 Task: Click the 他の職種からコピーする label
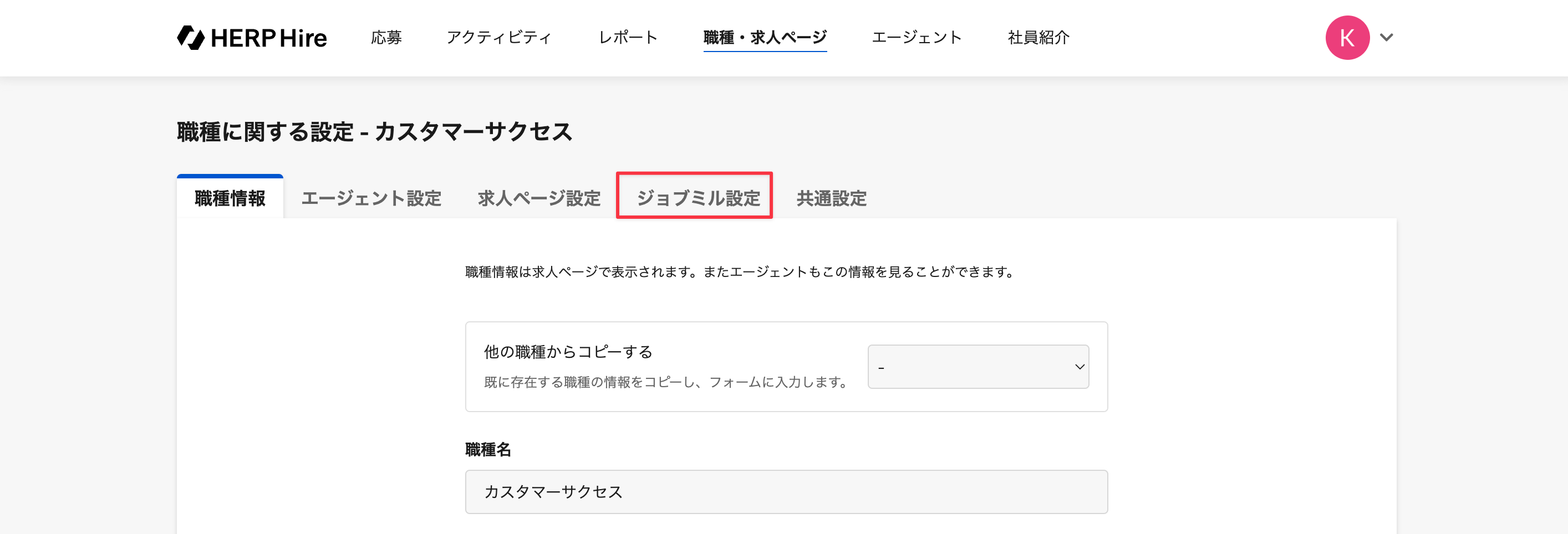pos(568,352)
